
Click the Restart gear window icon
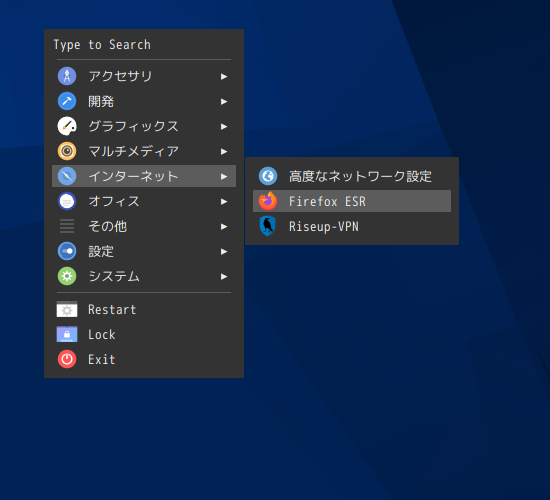pos(67,309)
